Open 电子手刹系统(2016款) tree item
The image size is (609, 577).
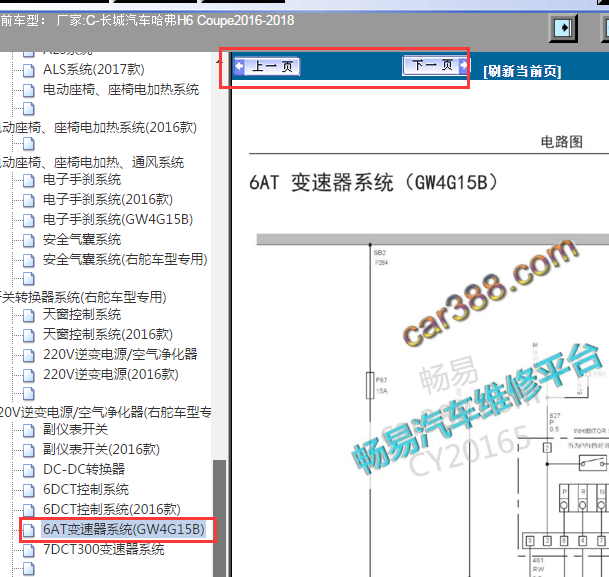pyautogui.click(x=108, y=200)
